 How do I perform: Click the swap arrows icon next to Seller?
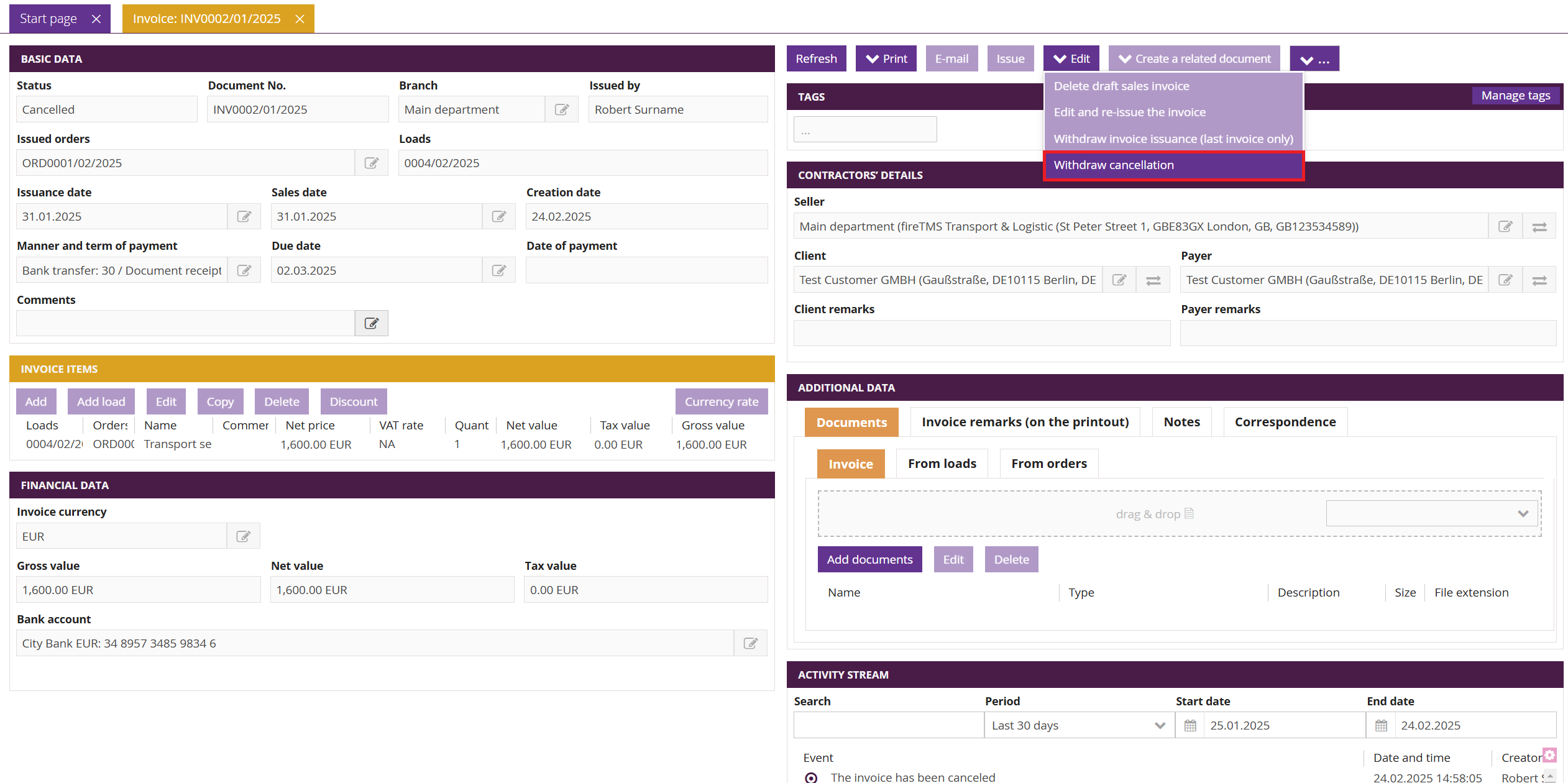(1539, 227)
